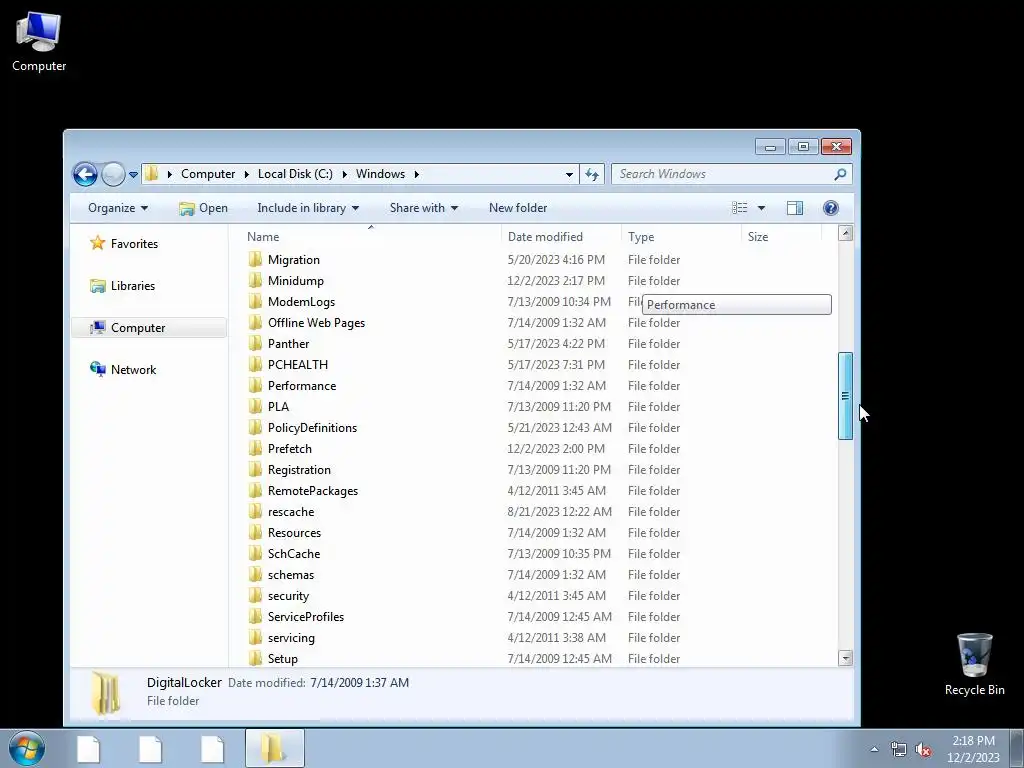The width and height of the screenshot is (1024, 768).
Task: Click the Panther folder icon
Action: [255, 344]
